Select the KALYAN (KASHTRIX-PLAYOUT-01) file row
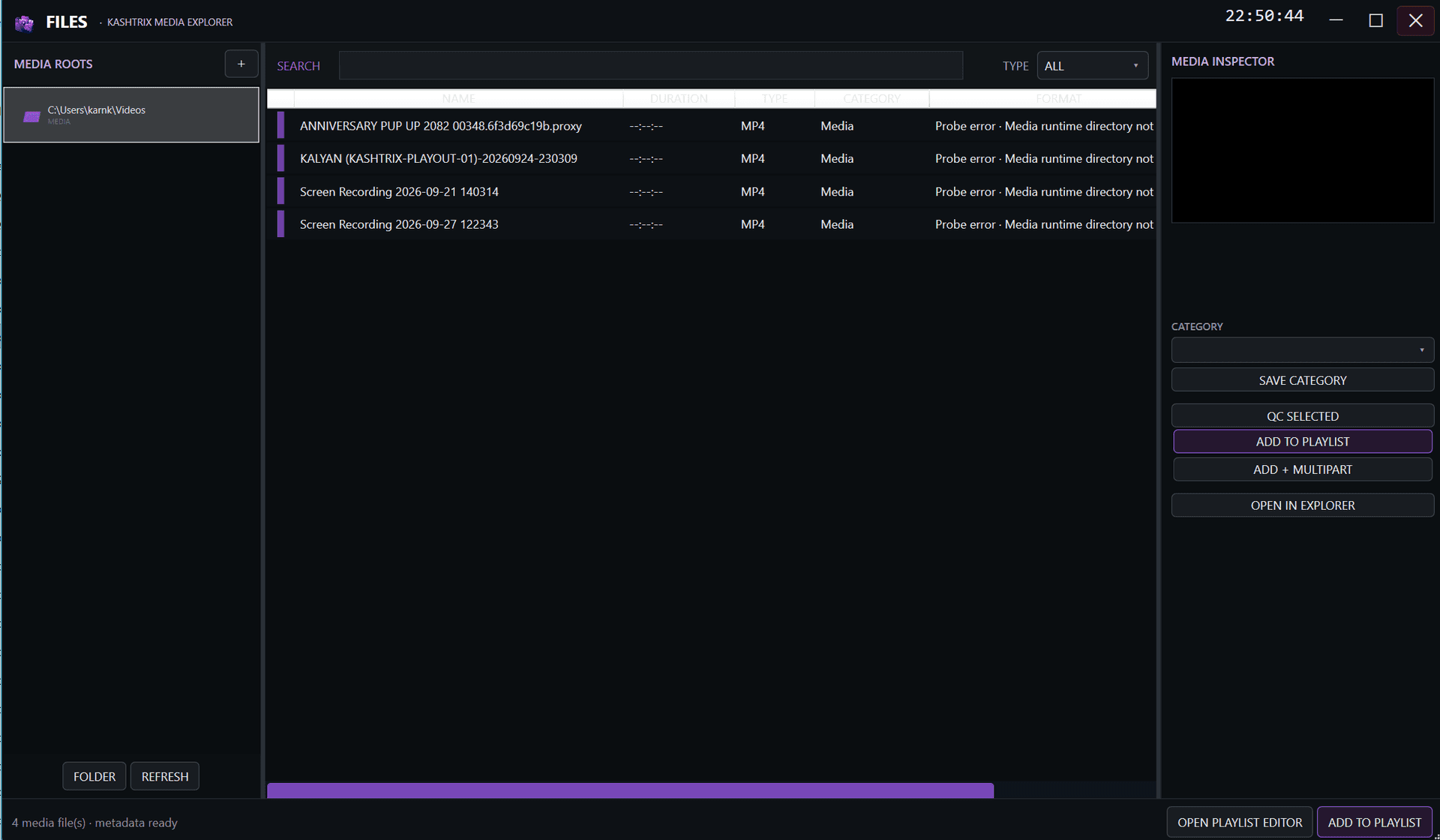Screen dimensions: 1440x840 712,159
